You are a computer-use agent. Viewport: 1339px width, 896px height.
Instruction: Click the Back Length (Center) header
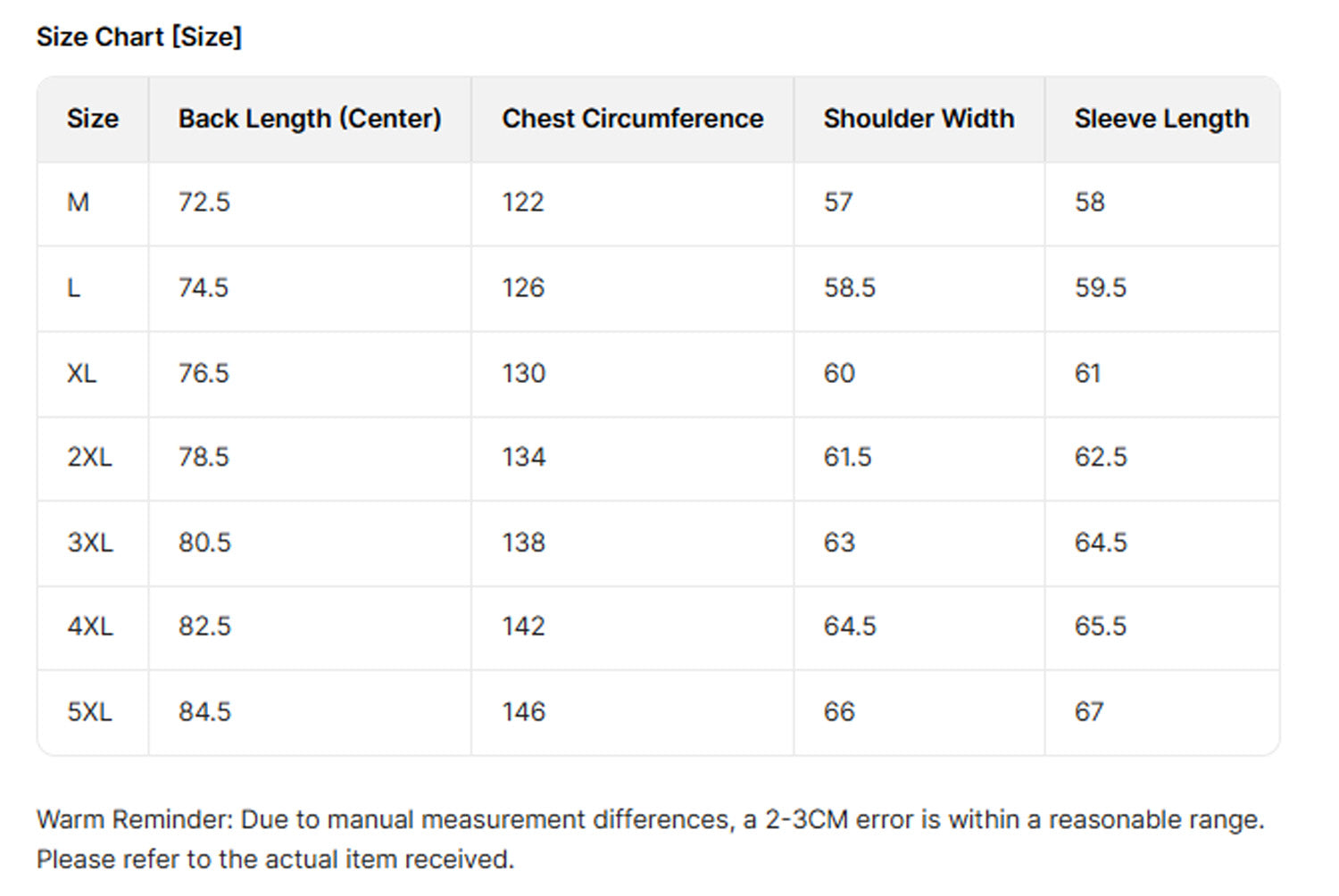point(310,119)
